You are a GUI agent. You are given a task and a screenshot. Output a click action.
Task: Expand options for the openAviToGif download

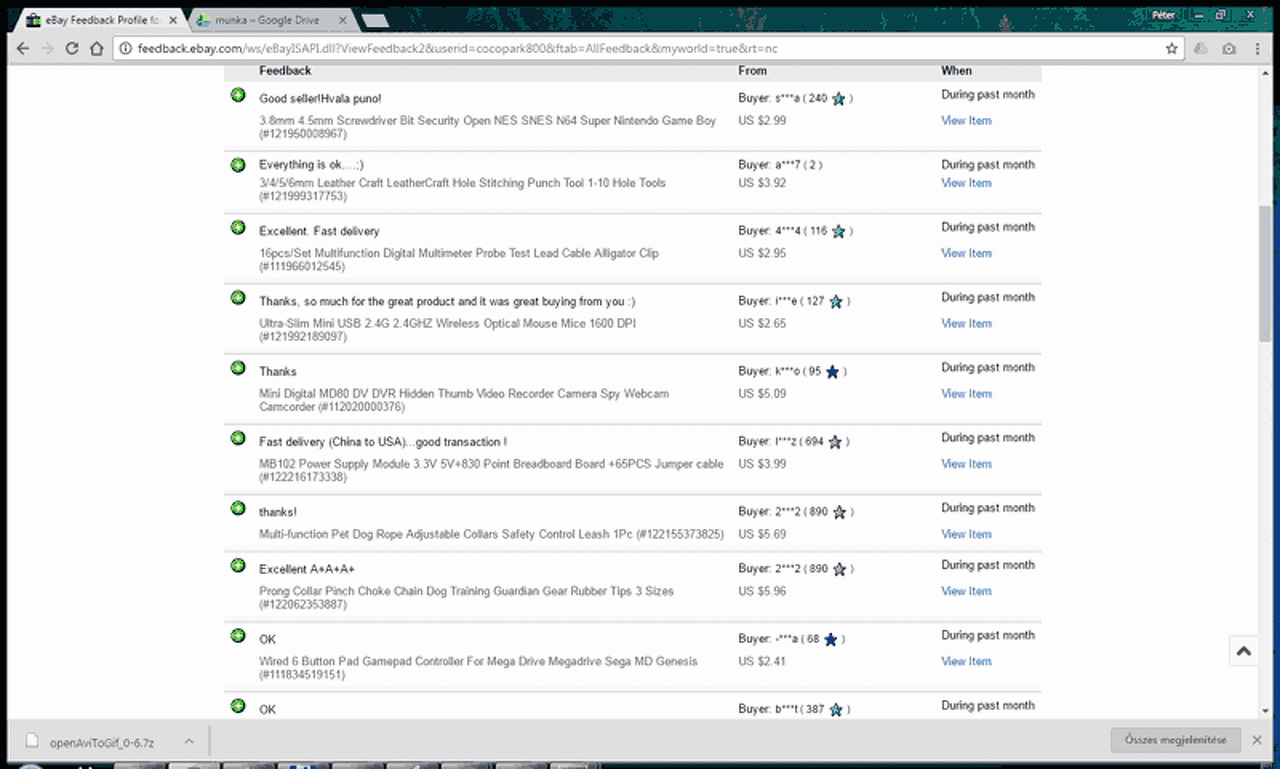click(x=188, y=742)
